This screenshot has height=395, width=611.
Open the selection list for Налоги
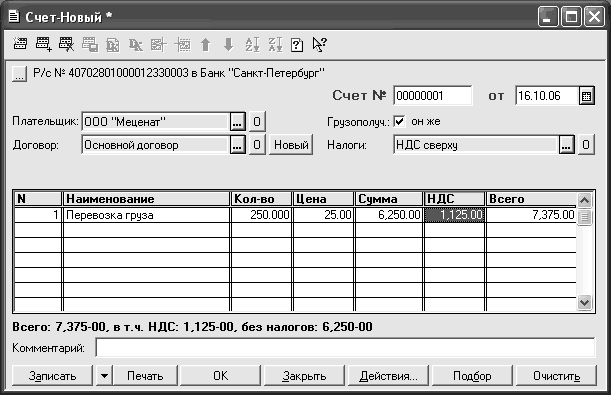point(567,145)
